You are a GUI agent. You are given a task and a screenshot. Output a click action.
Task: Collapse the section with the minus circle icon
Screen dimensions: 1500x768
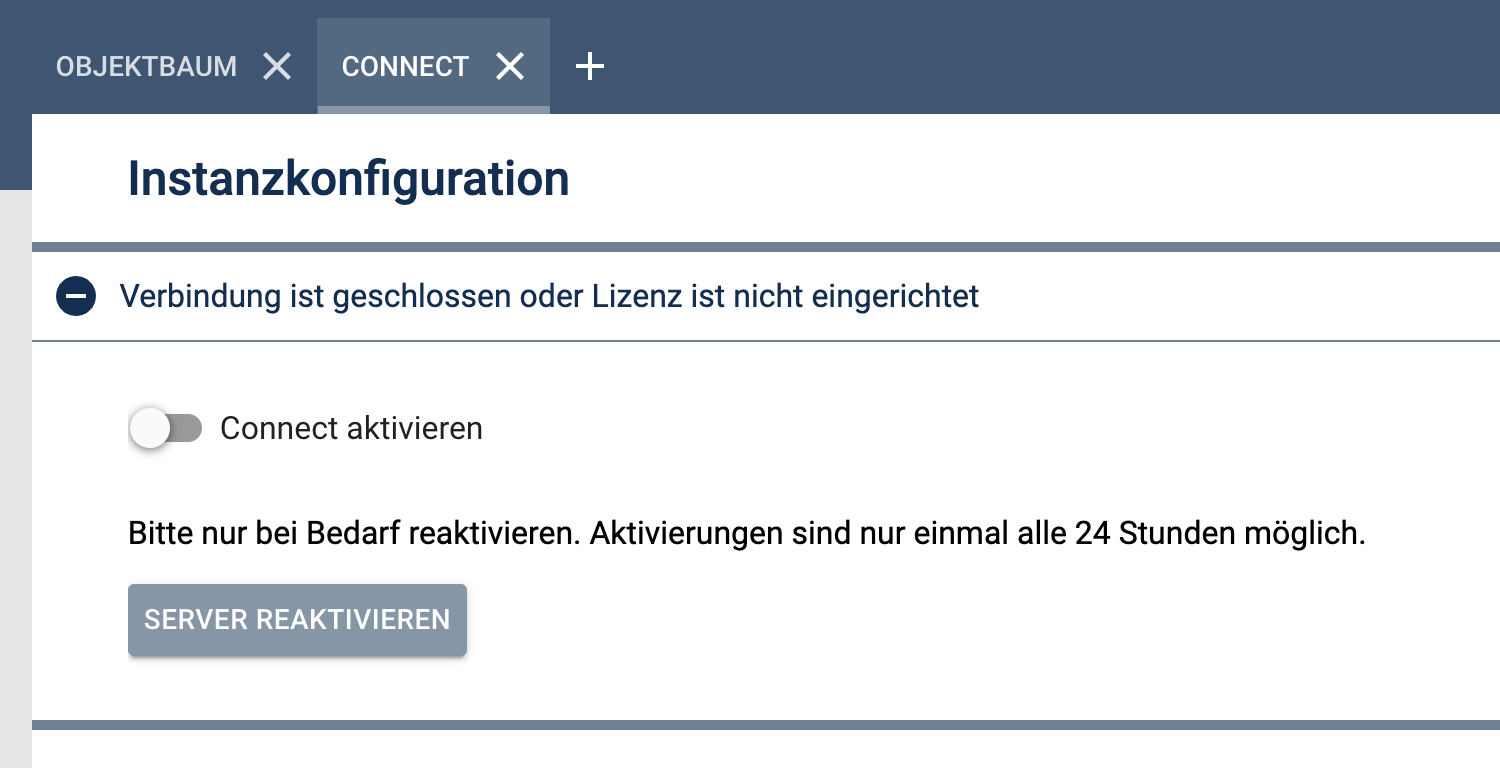pyautogui.click(x=76, y=297)
